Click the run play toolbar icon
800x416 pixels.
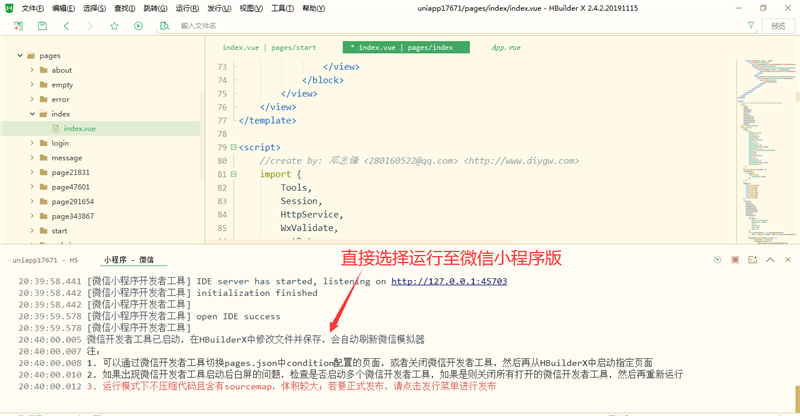(139, 26)
